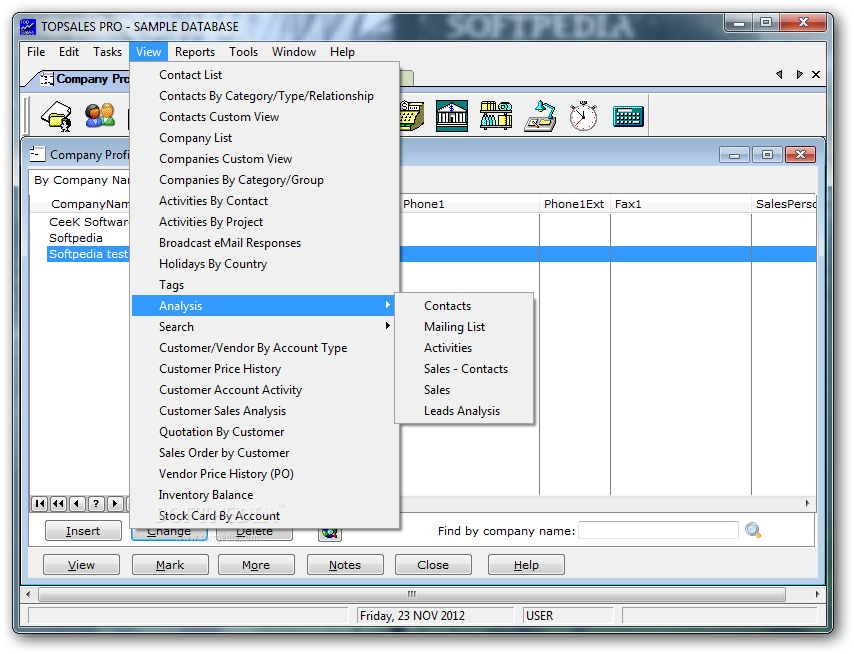Viewport: 854px width, 654px height.
Task: Click the cash register toolbar icon
Action: coord(412,115)
